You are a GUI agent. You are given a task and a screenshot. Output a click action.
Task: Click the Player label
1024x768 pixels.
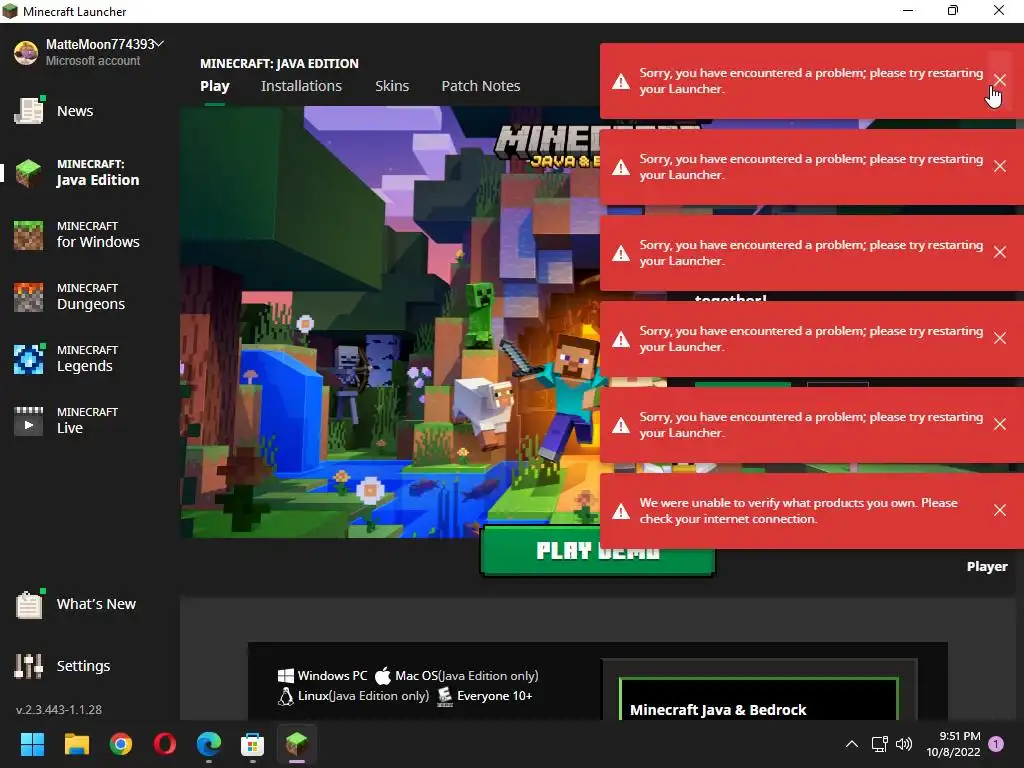click(x=987, y=566)
